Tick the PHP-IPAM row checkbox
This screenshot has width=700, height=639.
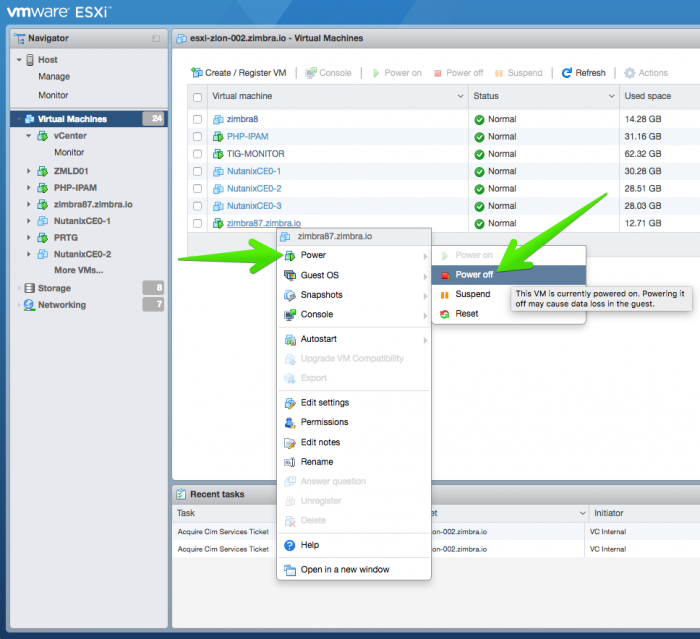point(197,137)
